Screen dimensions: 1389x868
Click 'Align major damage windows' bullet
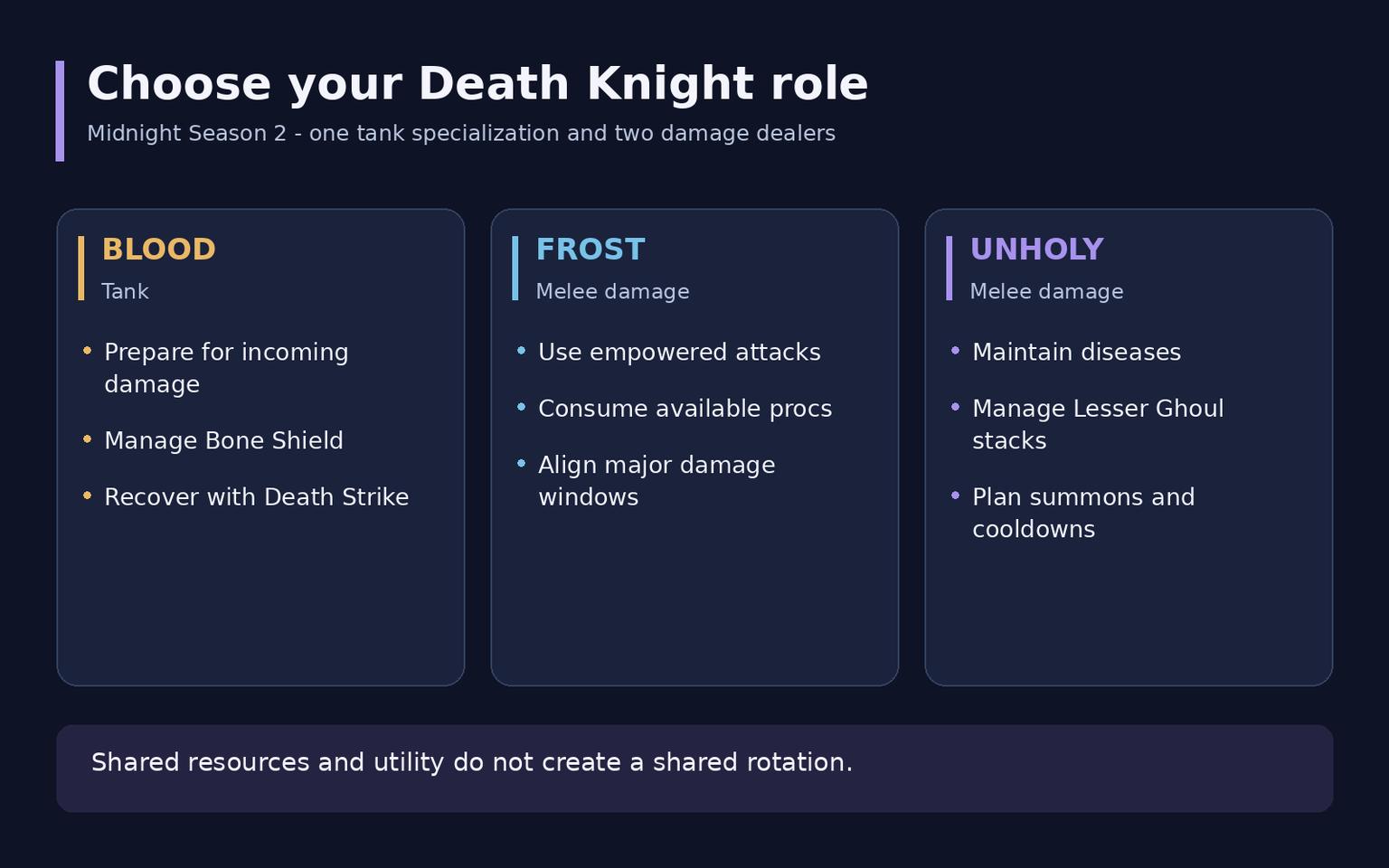(x=657, y=481)
